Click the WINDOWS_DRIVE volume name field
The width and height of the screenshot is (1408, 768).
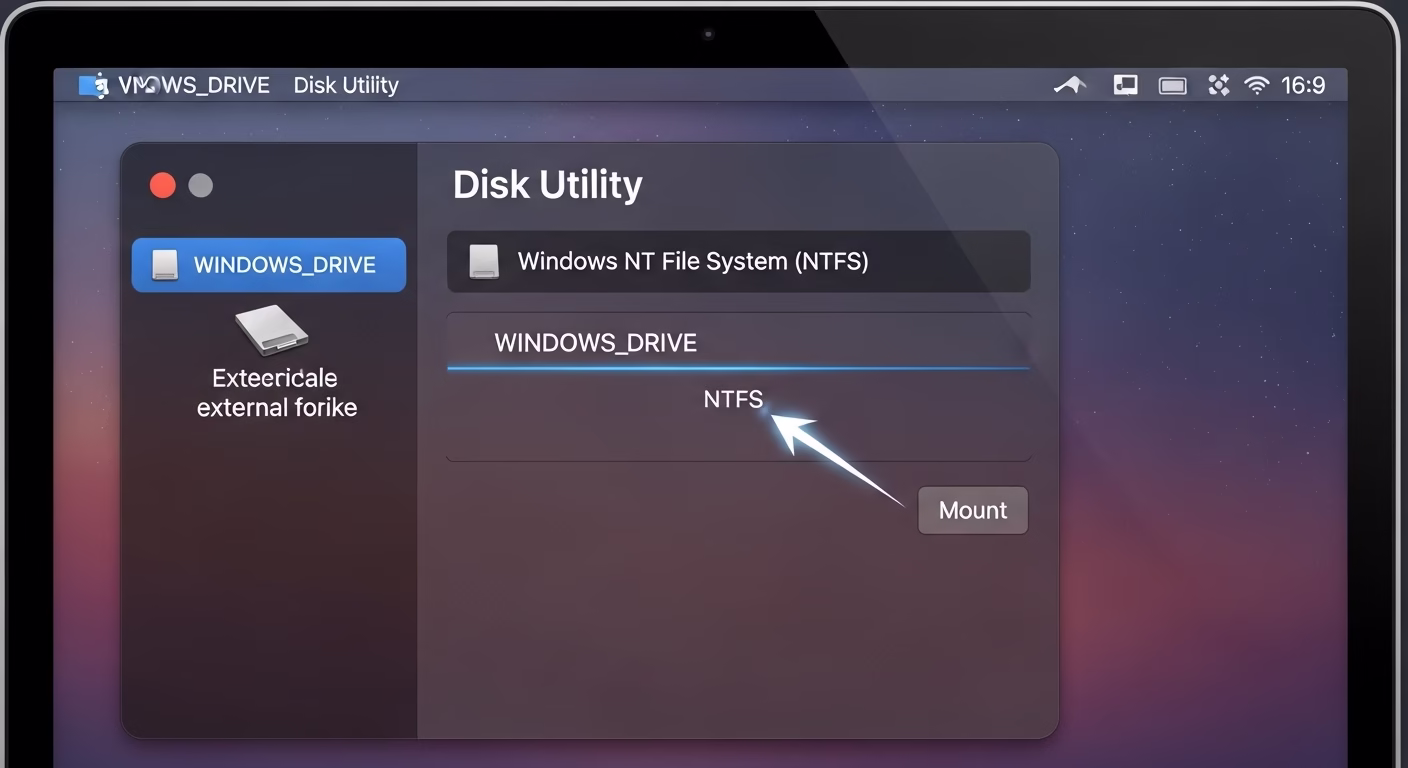tap(596, 343)
